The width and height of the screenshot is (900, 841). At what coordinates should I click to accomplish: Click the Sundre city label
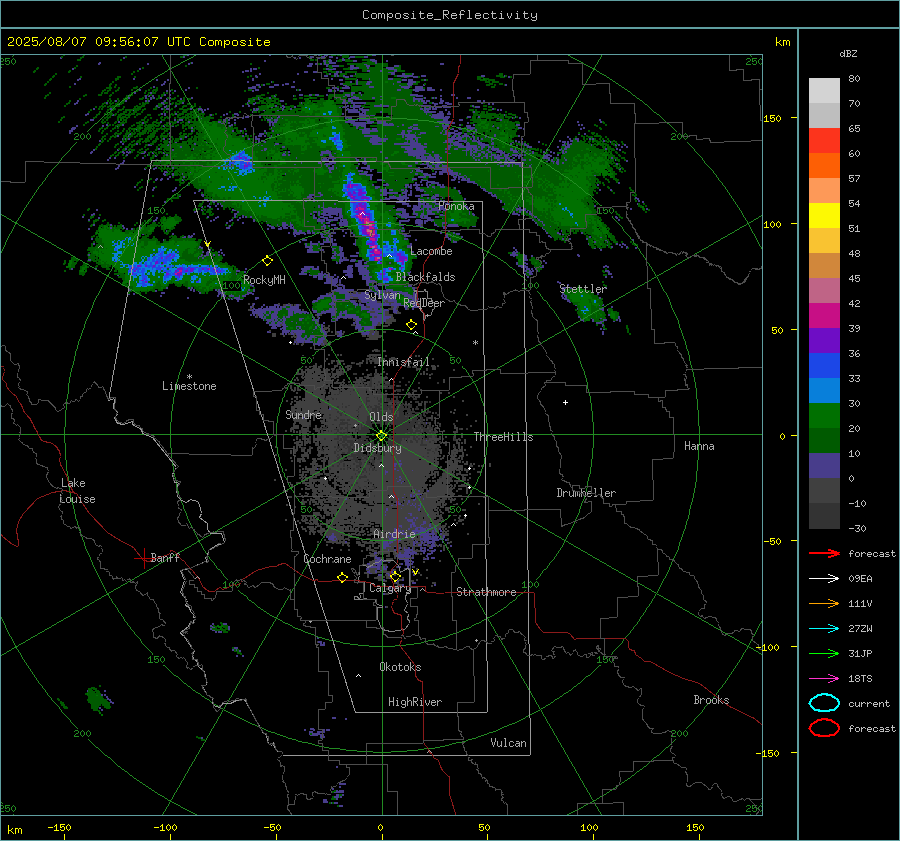click(303, 414)
